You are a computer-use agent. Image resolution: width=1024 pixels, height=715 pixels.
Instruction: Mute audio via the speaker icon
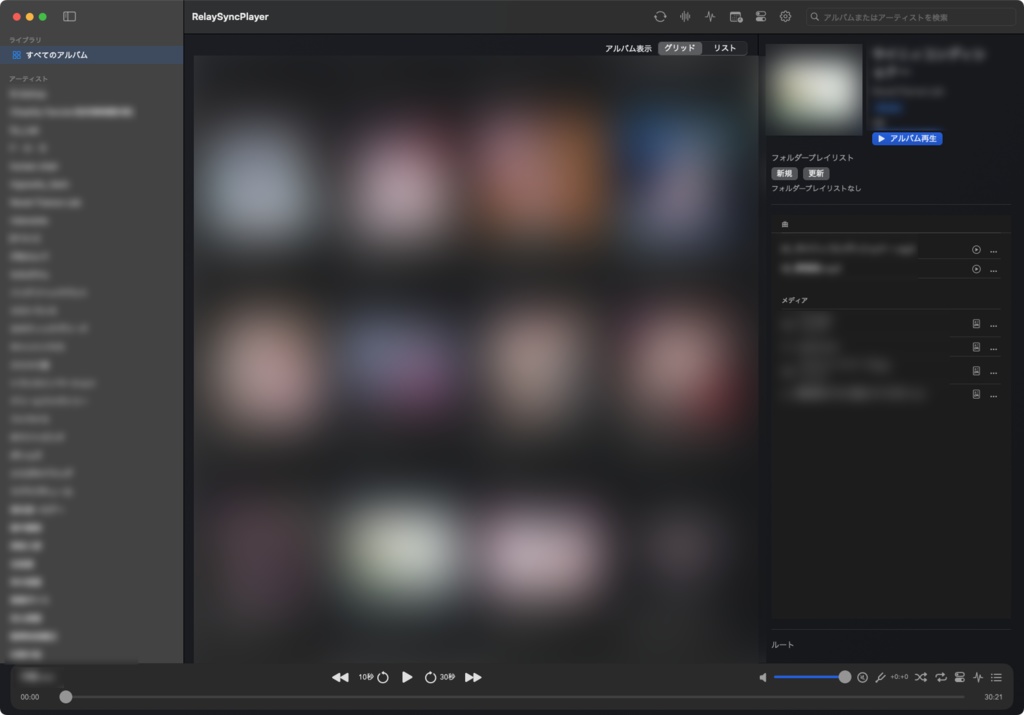763,677
